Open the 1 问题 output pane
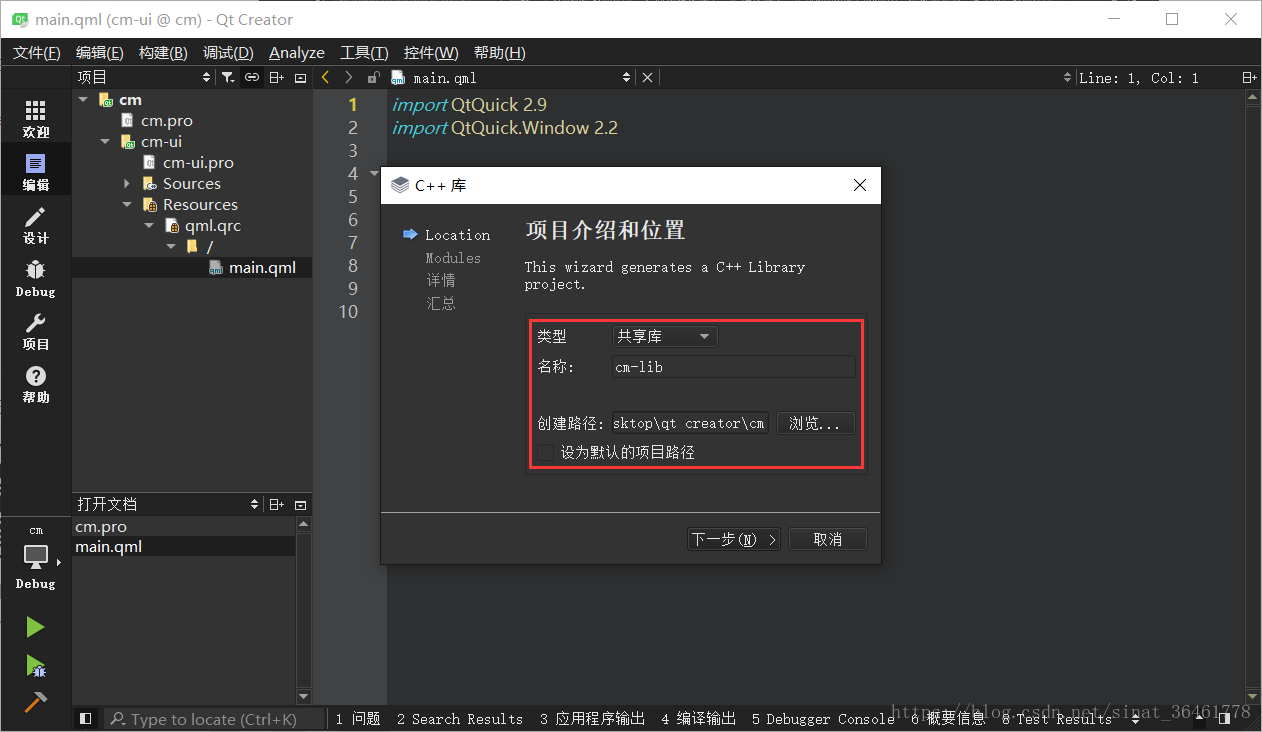 pos(358,718)
